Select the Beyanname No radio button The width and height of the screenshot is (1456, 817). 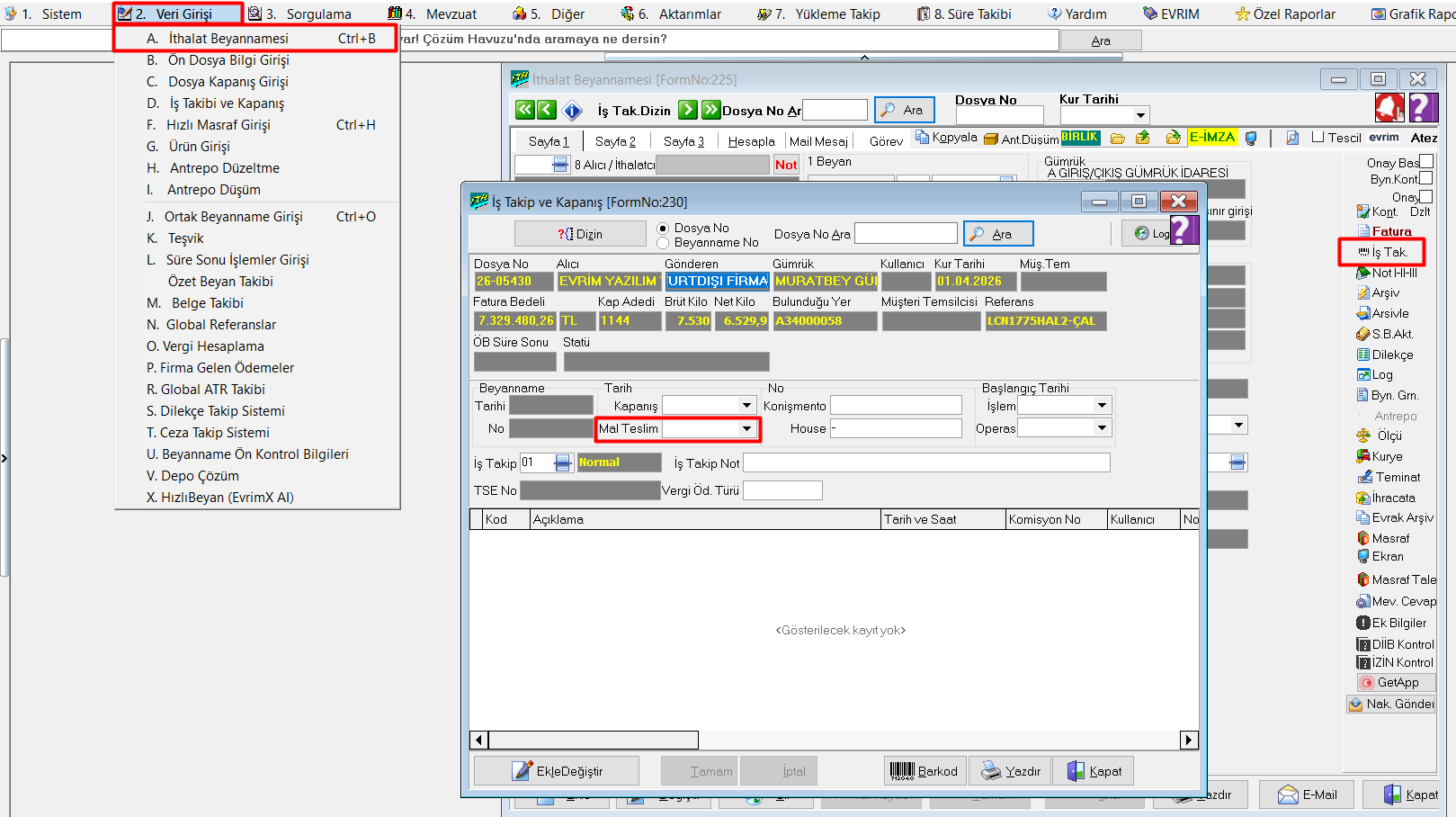[x=664, y=243]
